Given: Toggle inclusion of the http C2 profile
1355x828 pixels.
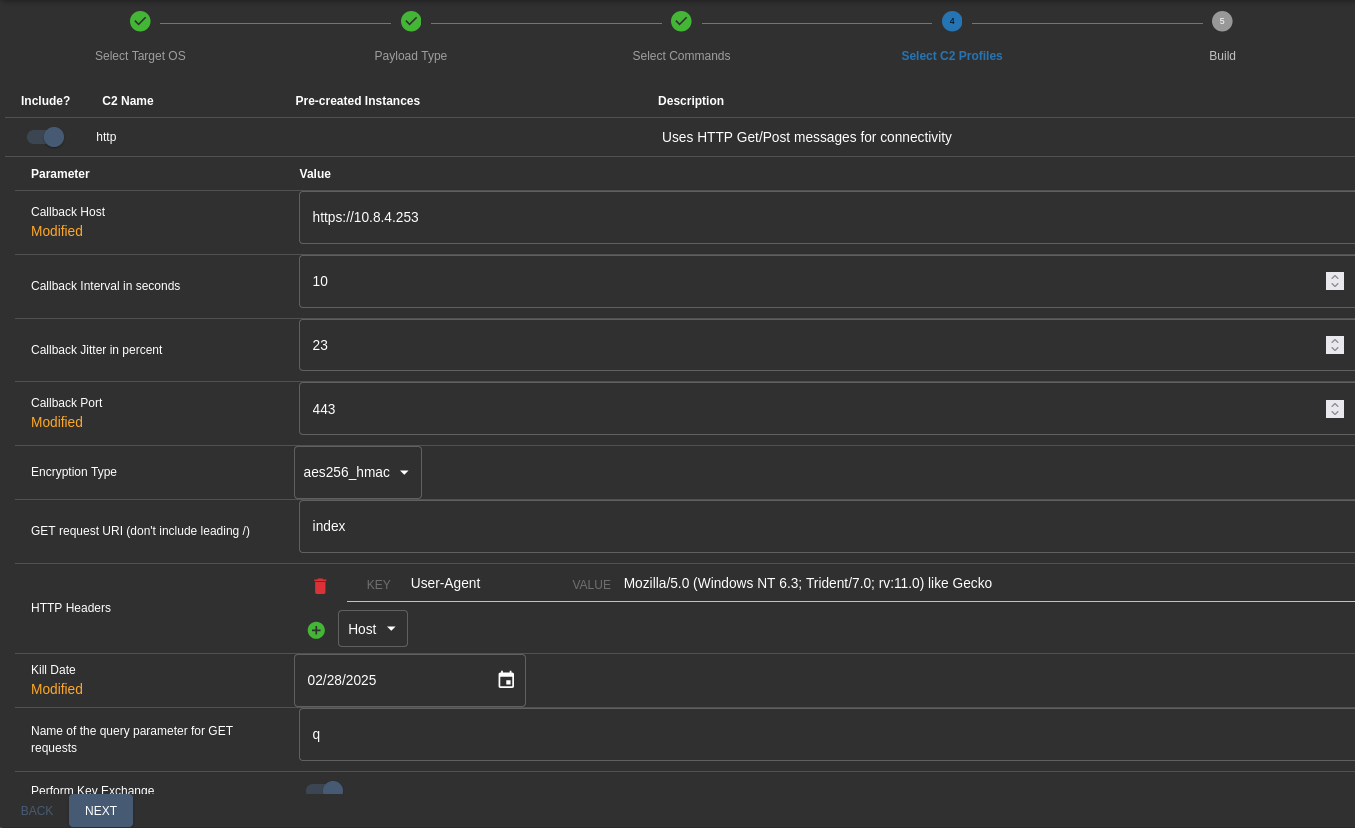Looking at the screenshot, I should 45,137.
